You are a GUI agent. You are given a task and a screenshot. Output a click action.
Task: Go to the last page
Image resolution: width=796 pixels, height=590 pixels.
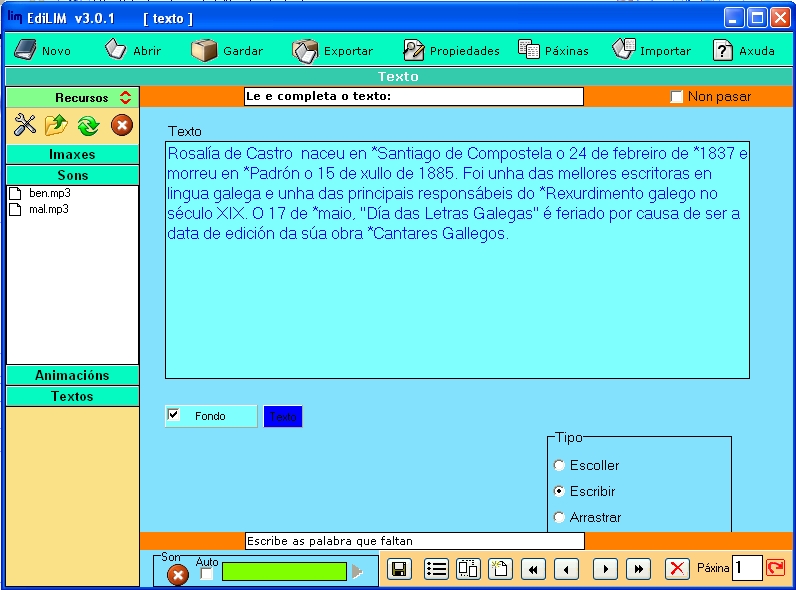click(x=639, y=569)
